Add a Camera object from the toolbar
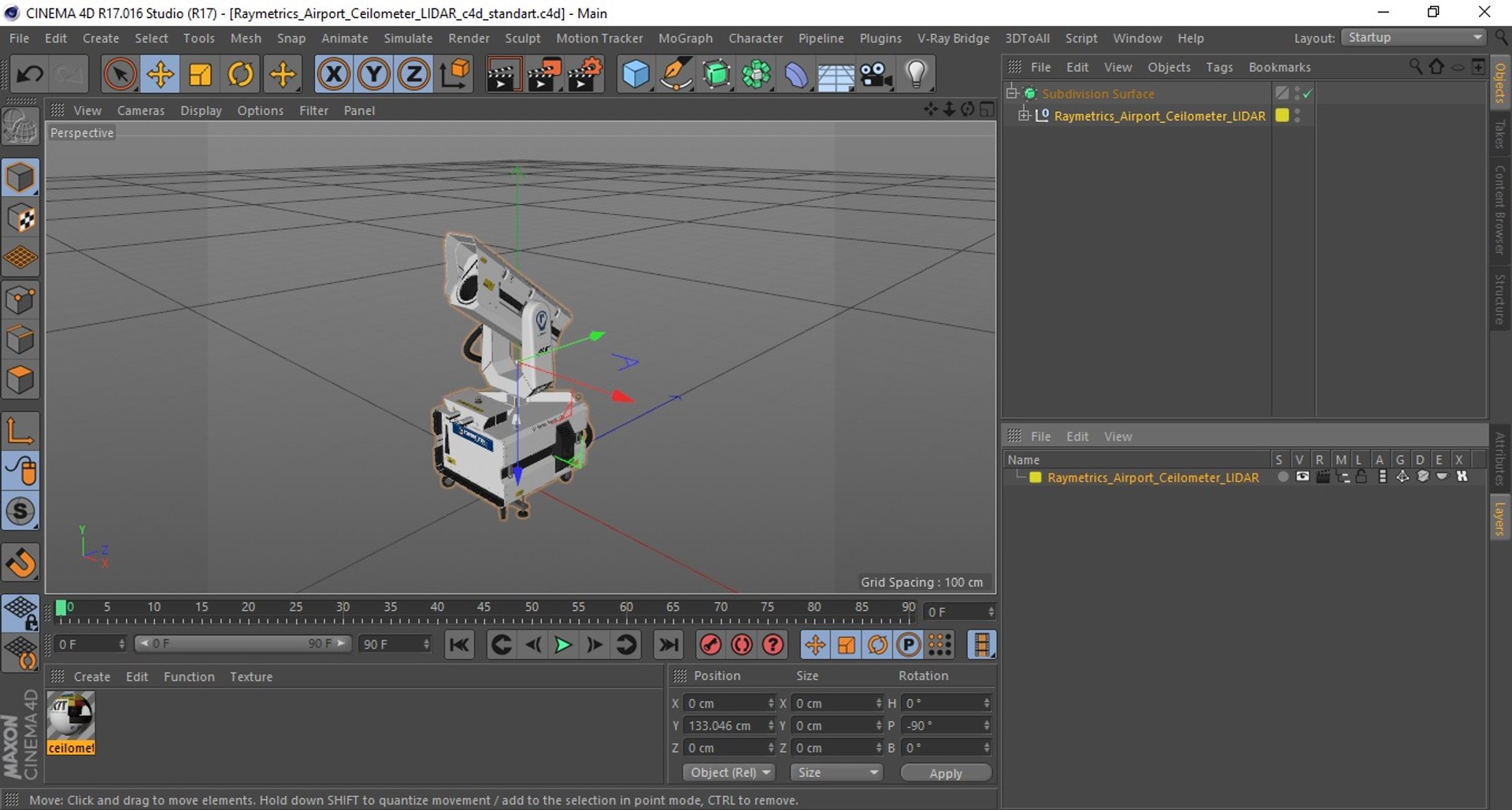 pyautogui.click(x=875, y=75)
